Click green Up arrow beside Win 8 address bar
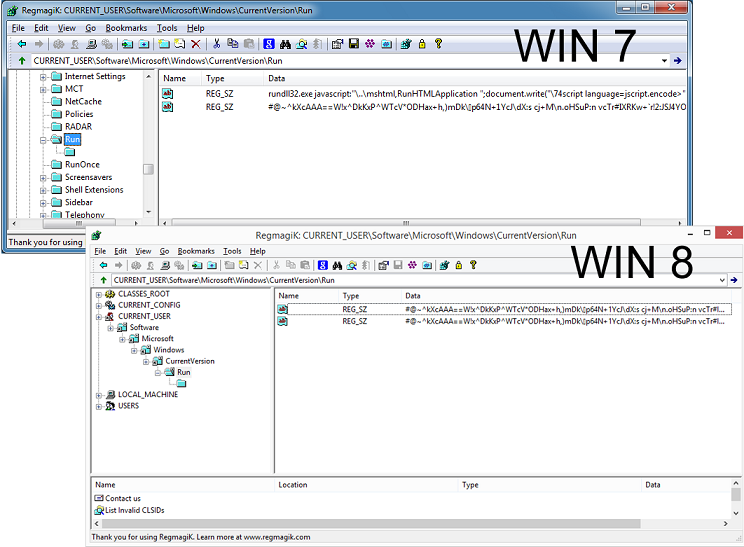The height and width of the screenshot is (547, 744). pyautogui.click(x=103, y=280)
